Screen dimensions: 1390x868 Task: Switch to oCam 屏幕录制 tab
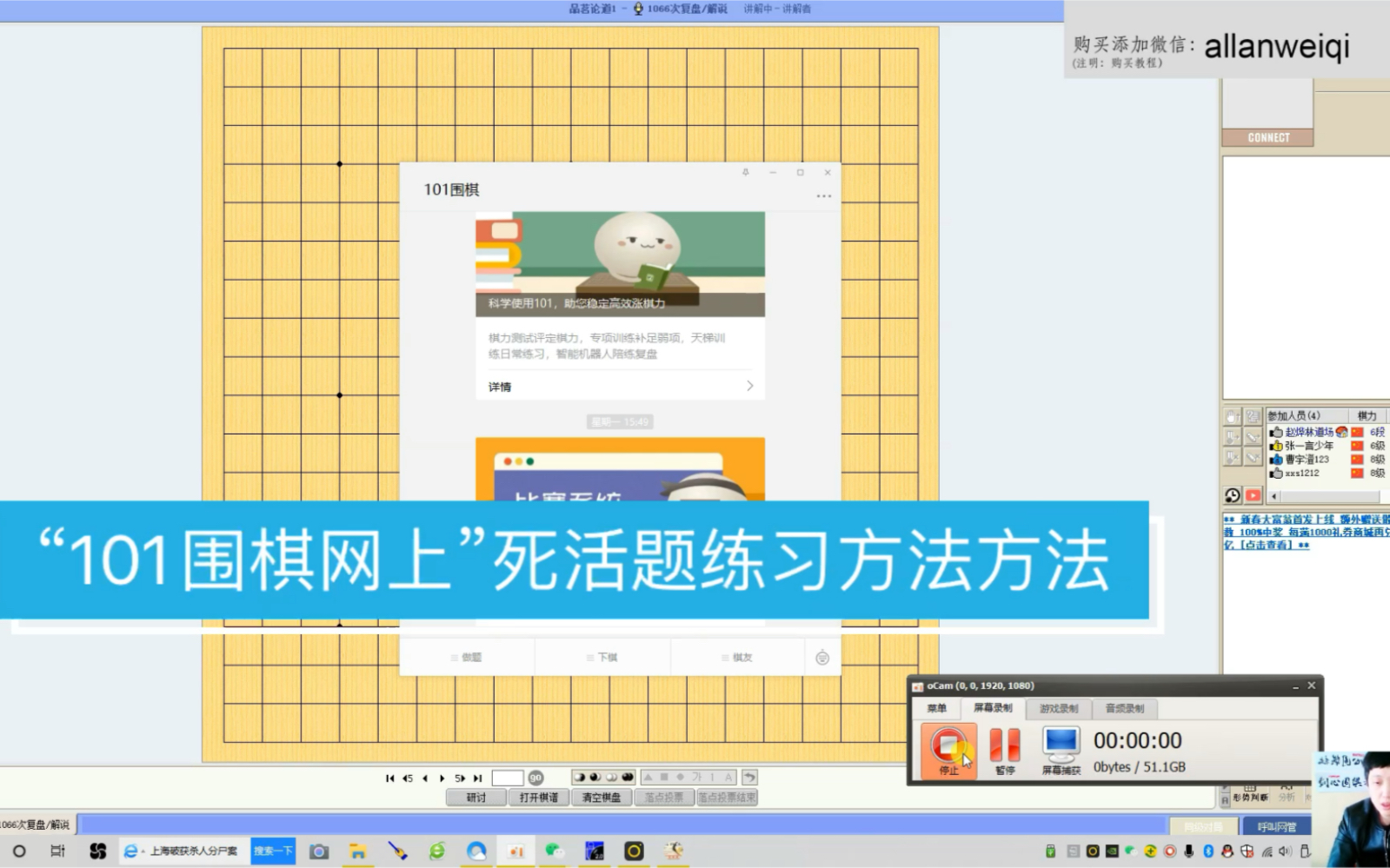(993, 708)
